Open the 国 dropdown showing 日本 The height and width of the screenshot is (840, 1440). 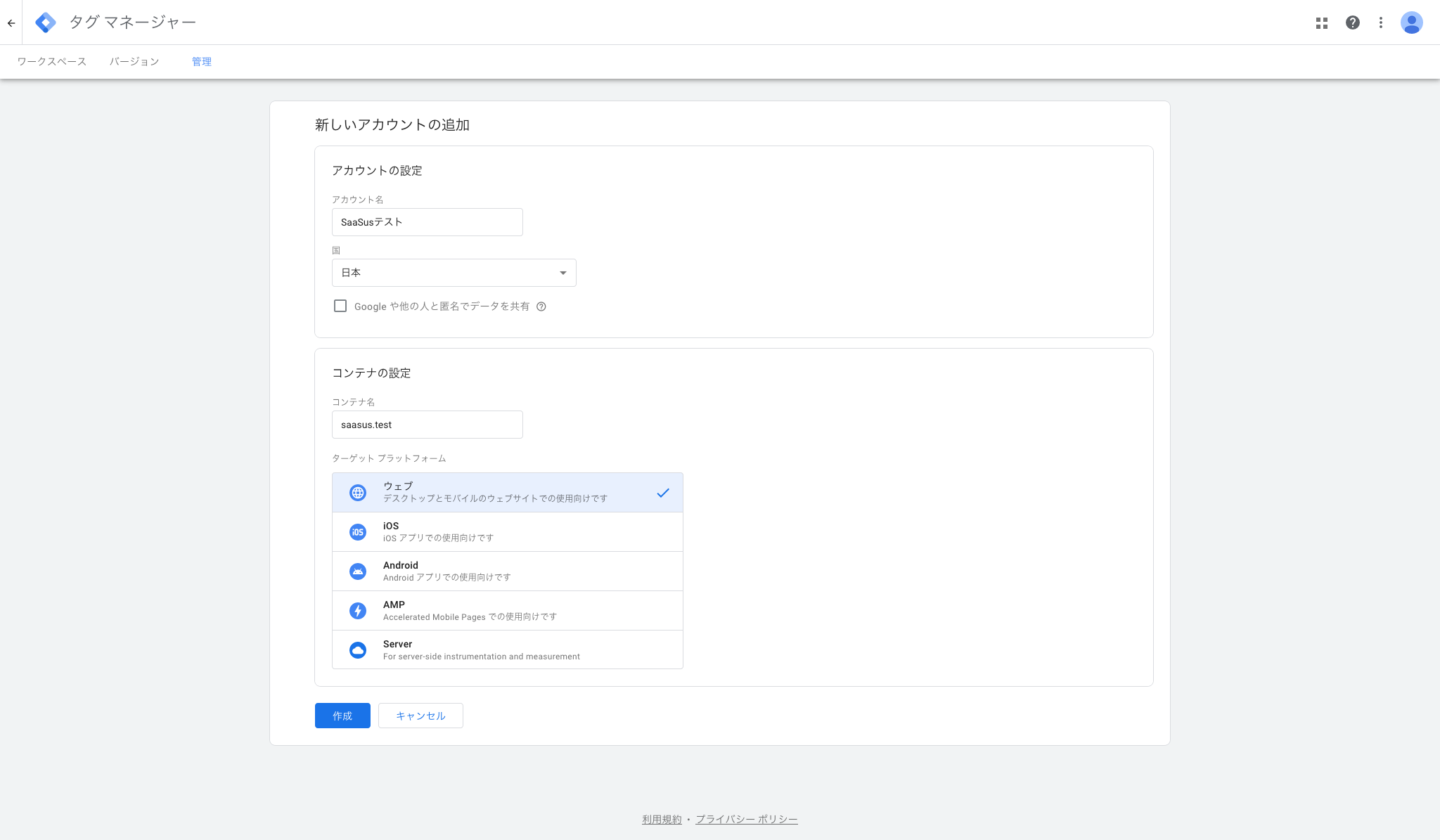tap(454, 273)
